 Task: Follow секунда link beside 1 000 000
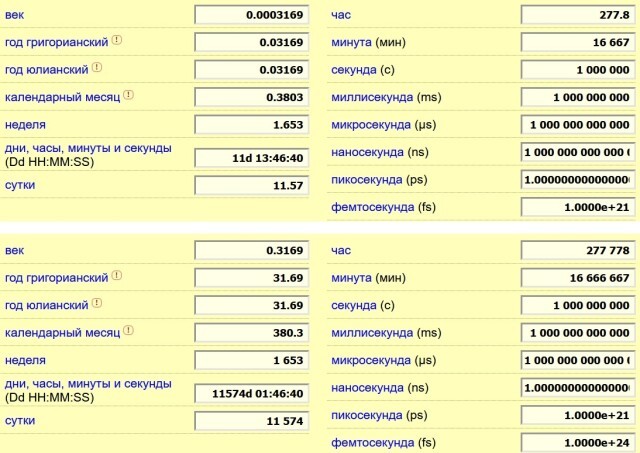click(354, 70)
